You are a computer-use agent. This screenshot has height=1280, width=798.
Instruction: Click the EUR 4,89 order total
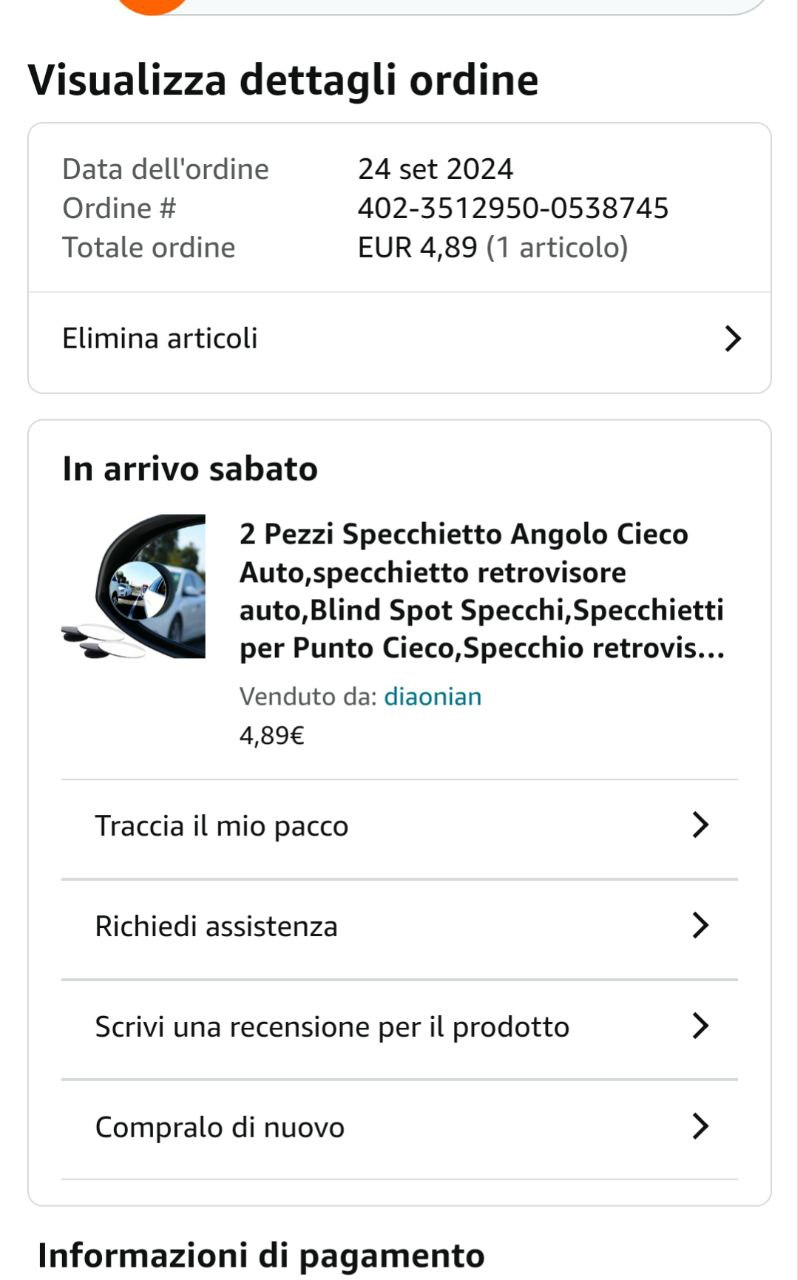[x=417, y=248]
